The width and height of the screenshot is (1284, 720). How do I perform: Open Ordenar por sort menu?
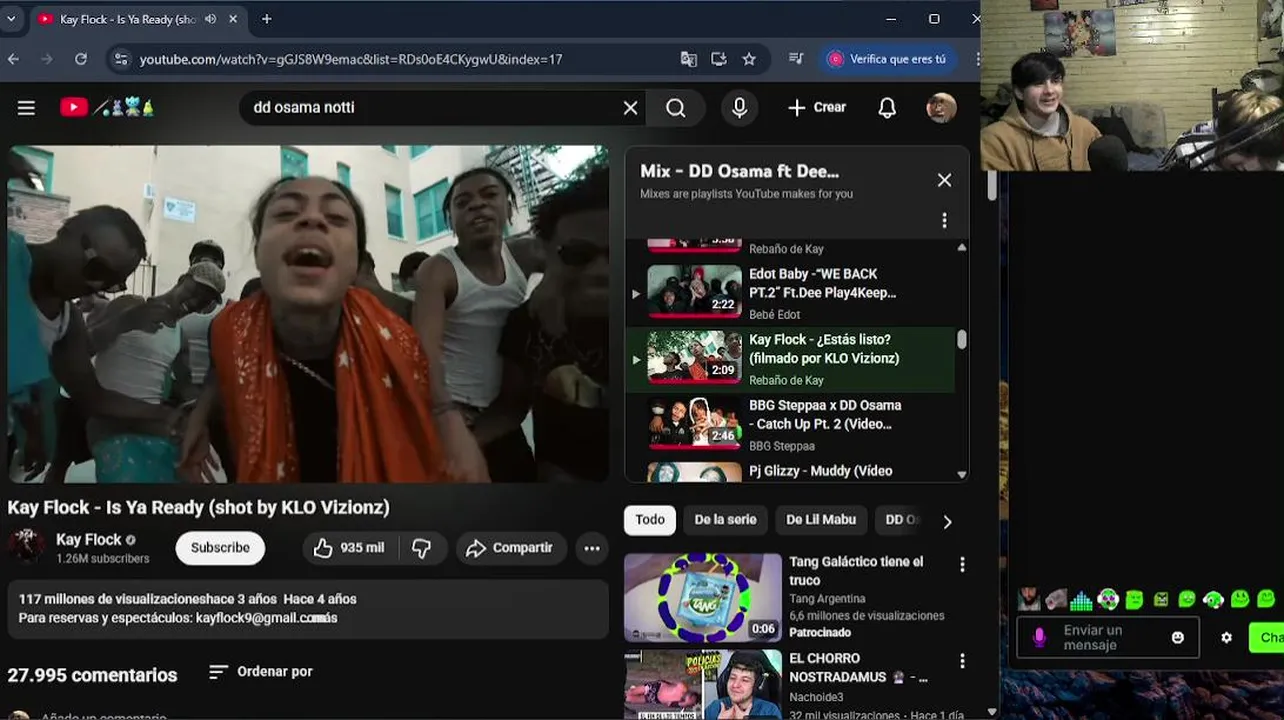click(x=260, y=672)
